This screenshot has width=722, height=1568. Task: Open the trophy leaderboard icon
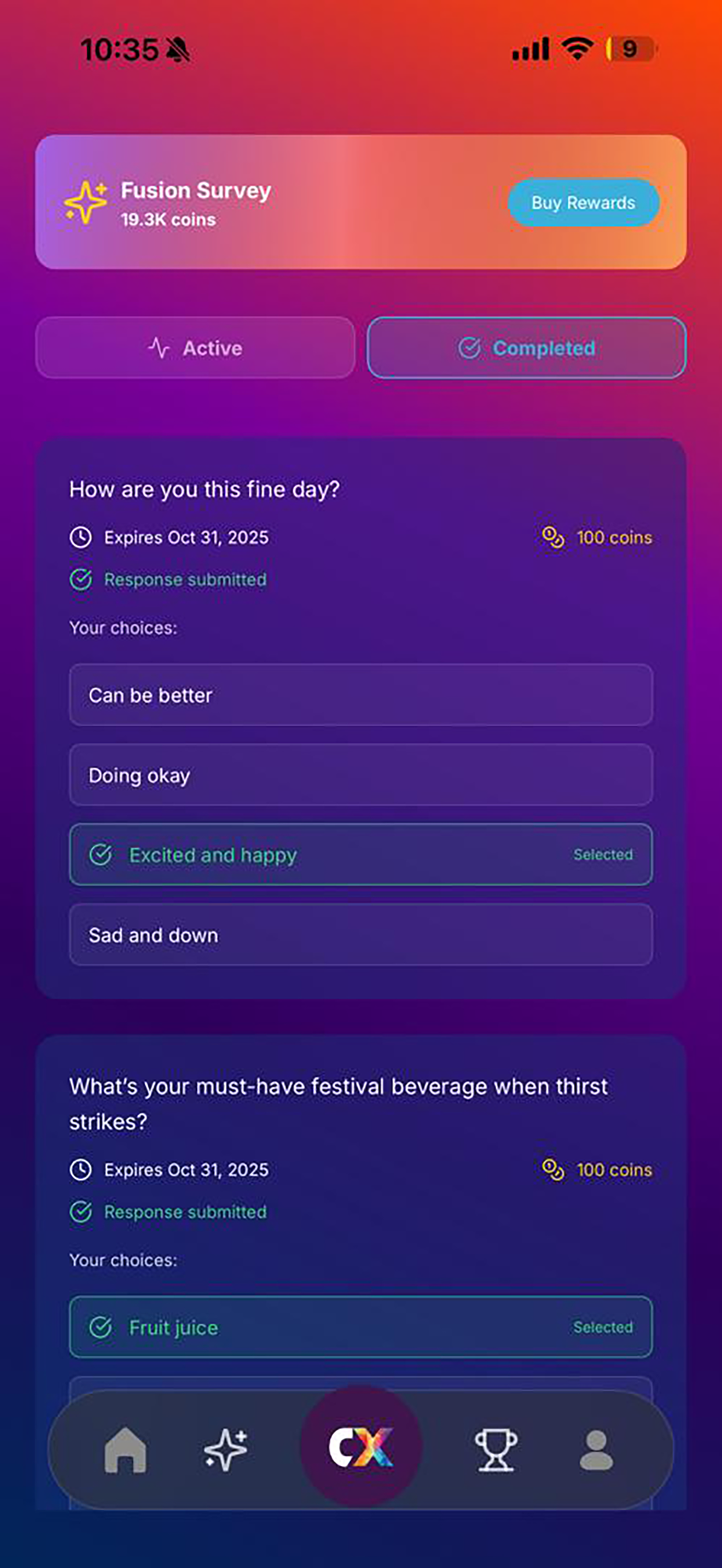pos(496,1450)
